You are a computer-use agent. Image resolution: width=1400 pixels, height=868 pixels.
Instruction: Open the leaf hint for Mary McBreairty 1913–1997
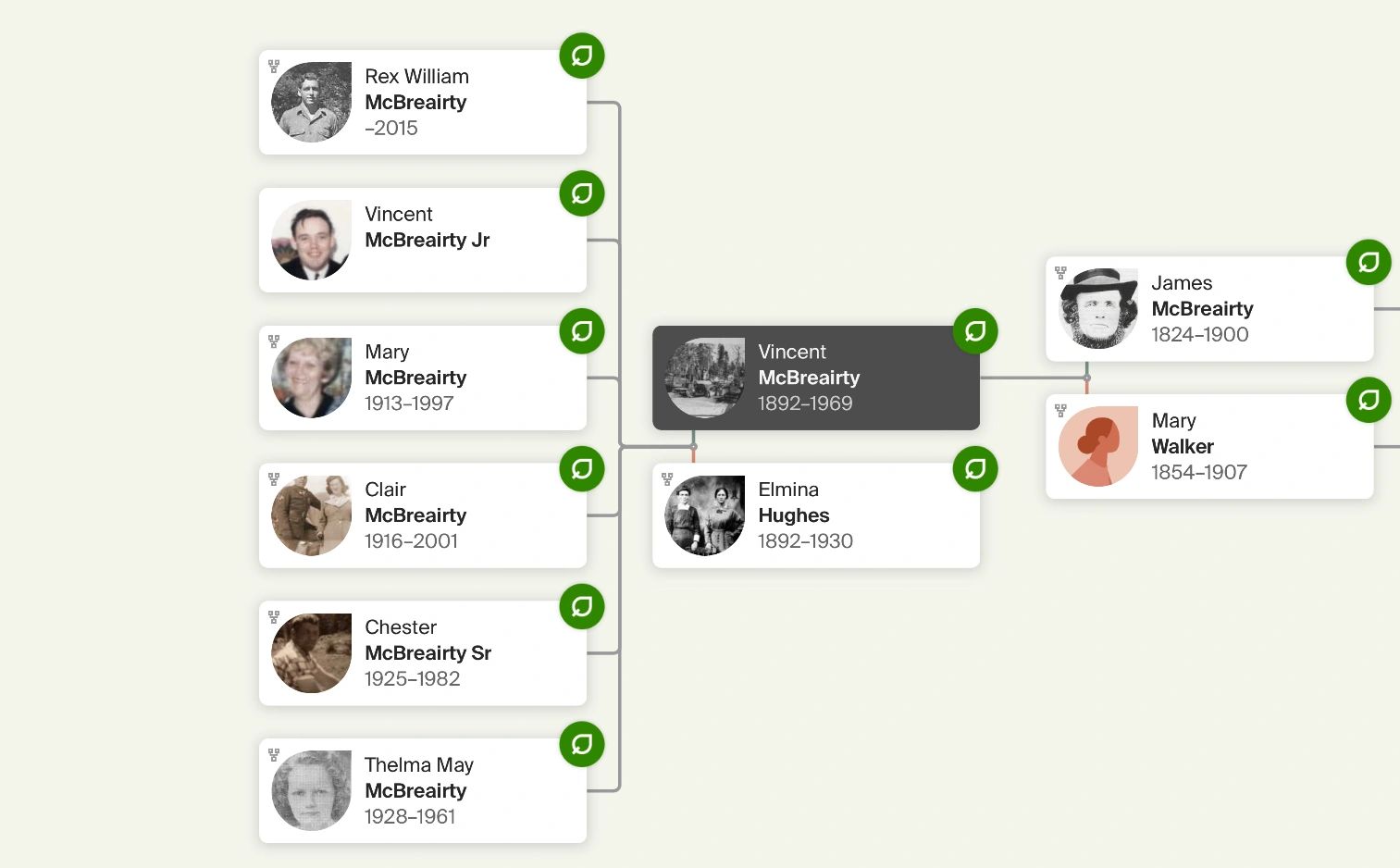582,330
